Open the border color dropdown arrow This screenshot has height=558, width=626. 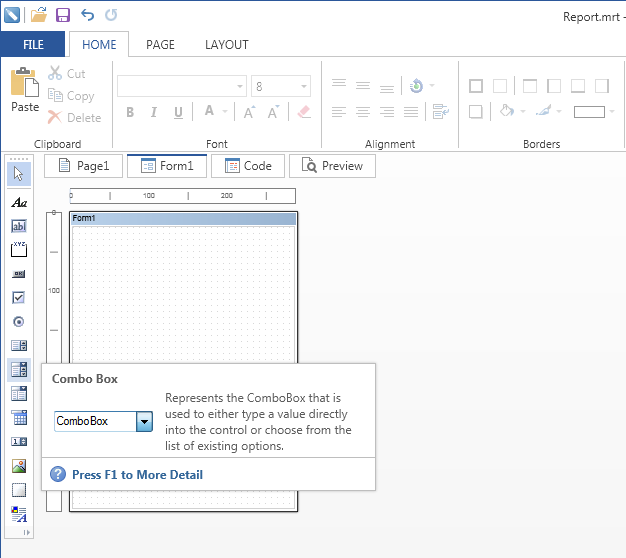tap(559, 112)
